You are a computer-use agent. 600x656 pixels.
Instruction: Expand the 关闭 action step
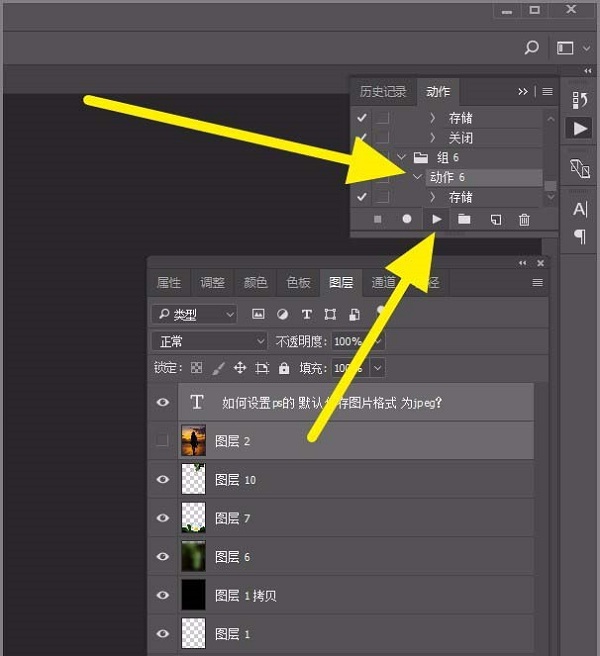[432, 137]
